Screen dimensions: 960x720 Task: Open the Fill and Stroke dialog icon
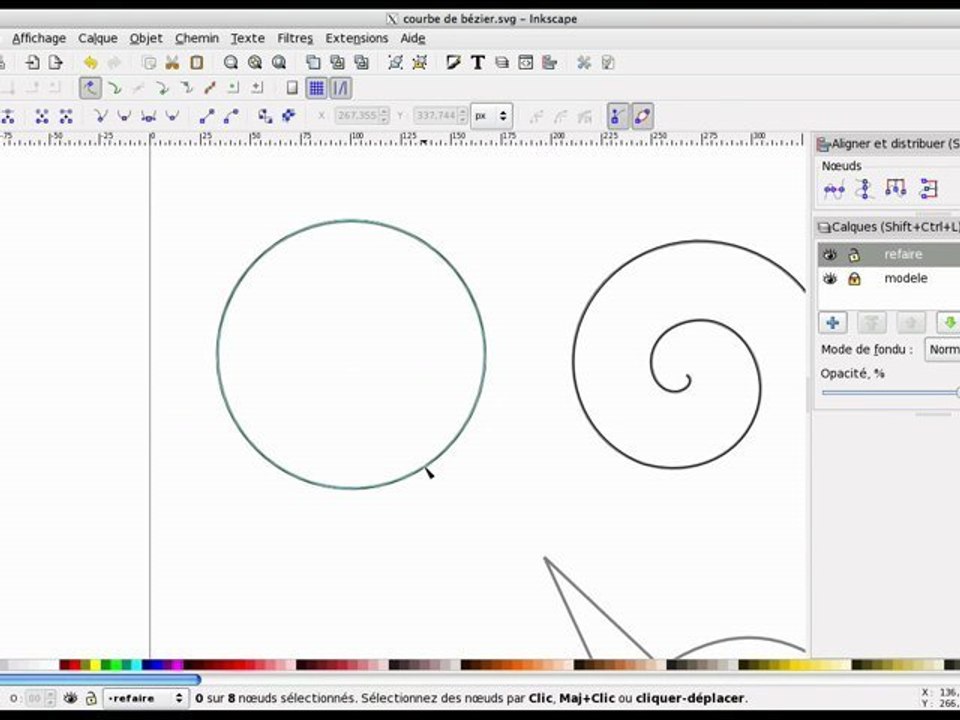454,62
